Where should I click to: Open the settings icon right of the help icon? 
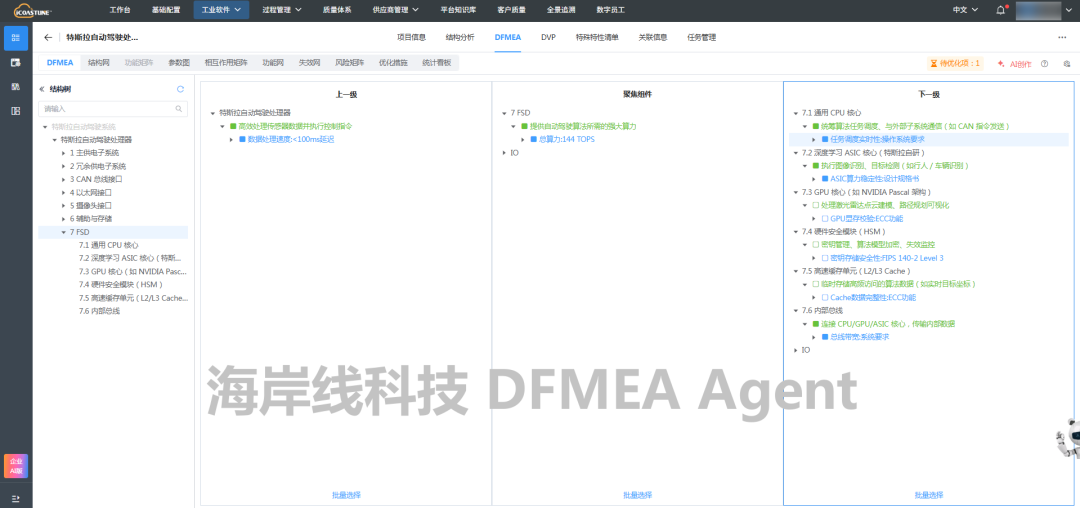point(1067,63)
